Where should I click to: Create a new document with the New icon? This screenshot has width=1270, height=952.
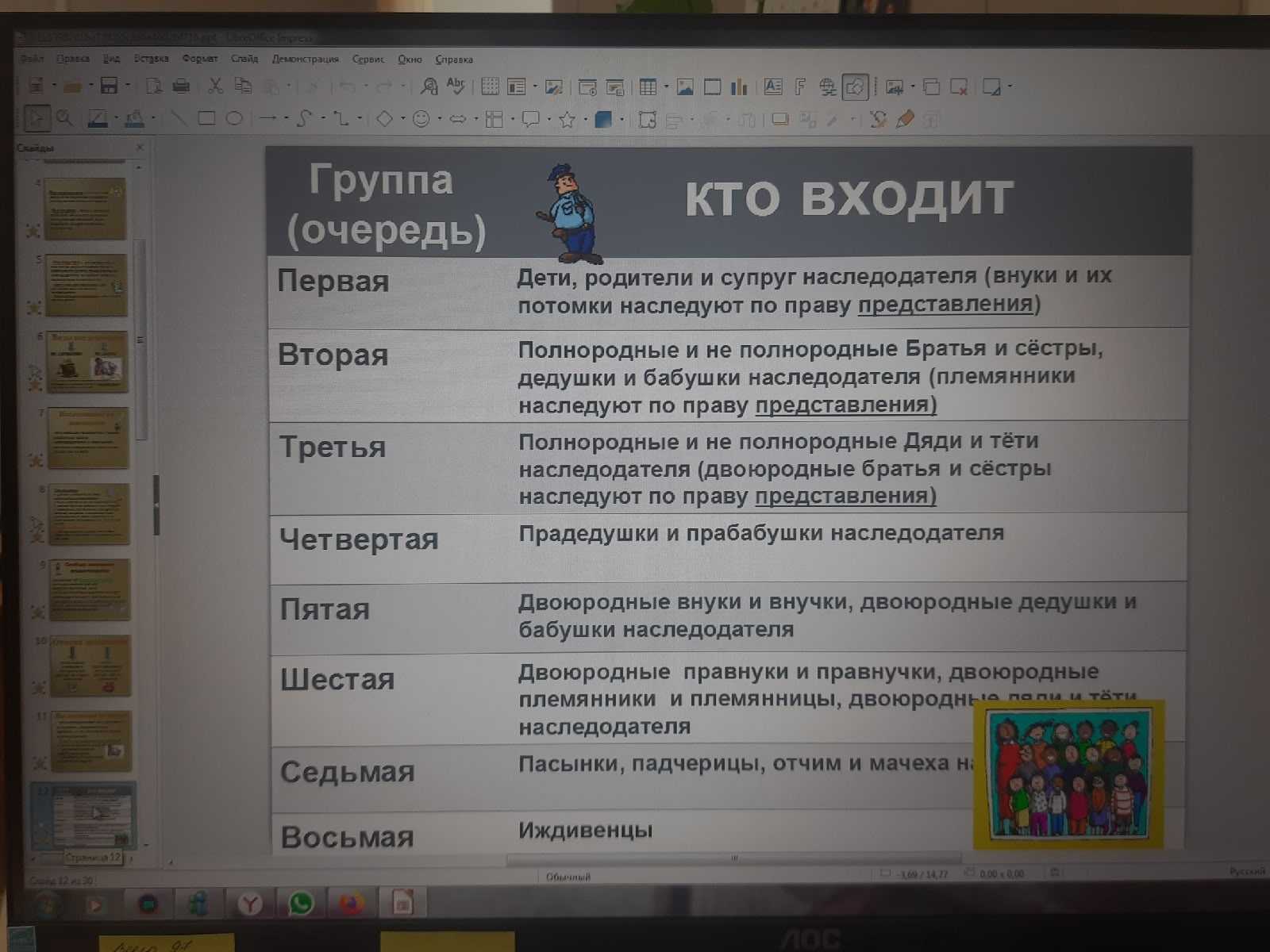click(x=36, y=85)
